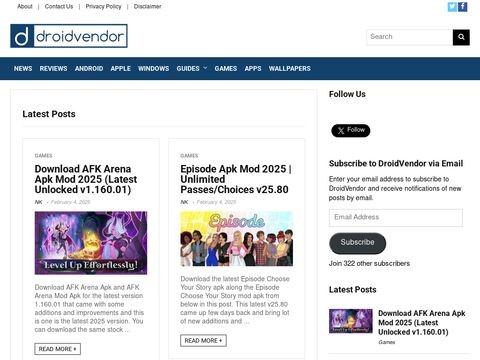Open the Disclaimer link
480x360 pixels.
point(147,6)
